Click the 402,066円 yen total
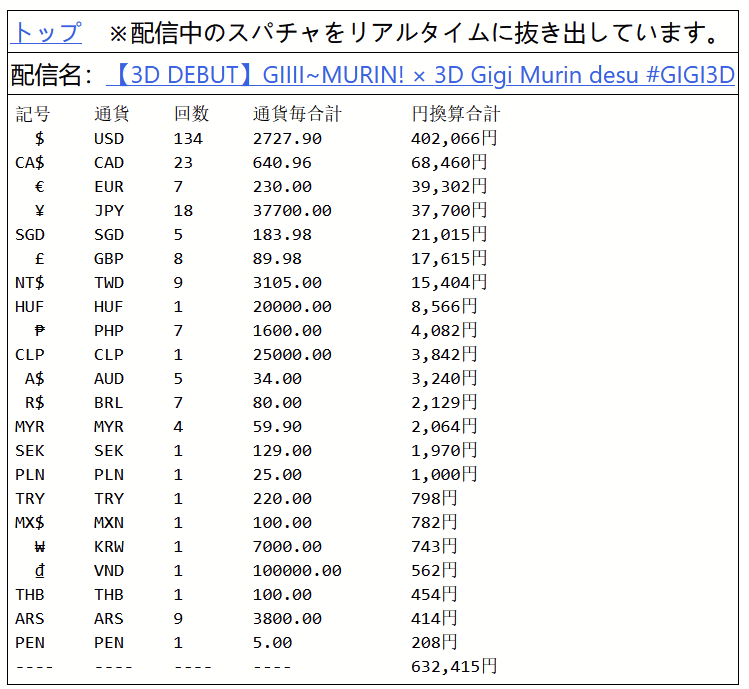Viewport: 749px width, 689px height. click(454, 139)
